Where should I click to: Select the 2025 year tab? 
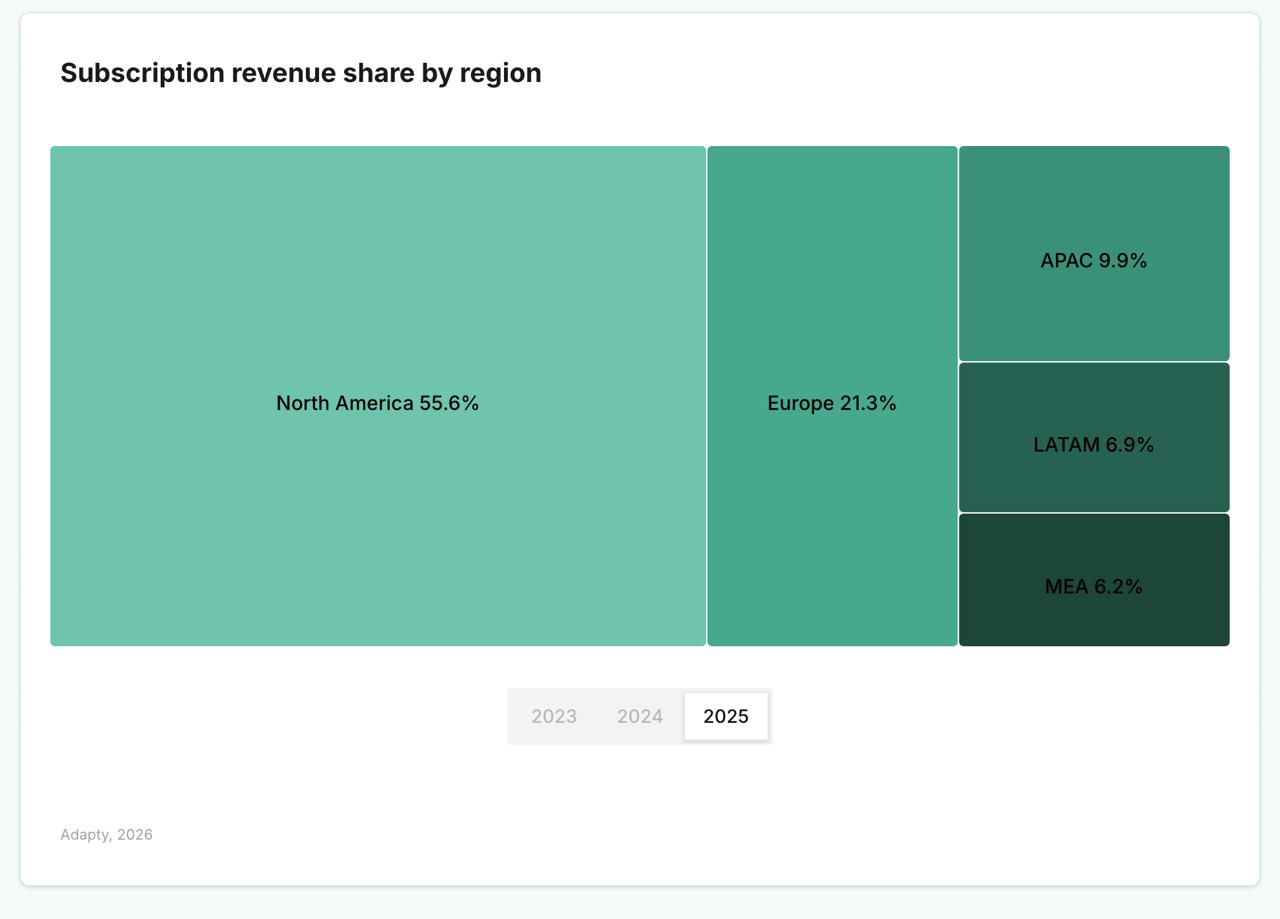click(x=726, y=716)
